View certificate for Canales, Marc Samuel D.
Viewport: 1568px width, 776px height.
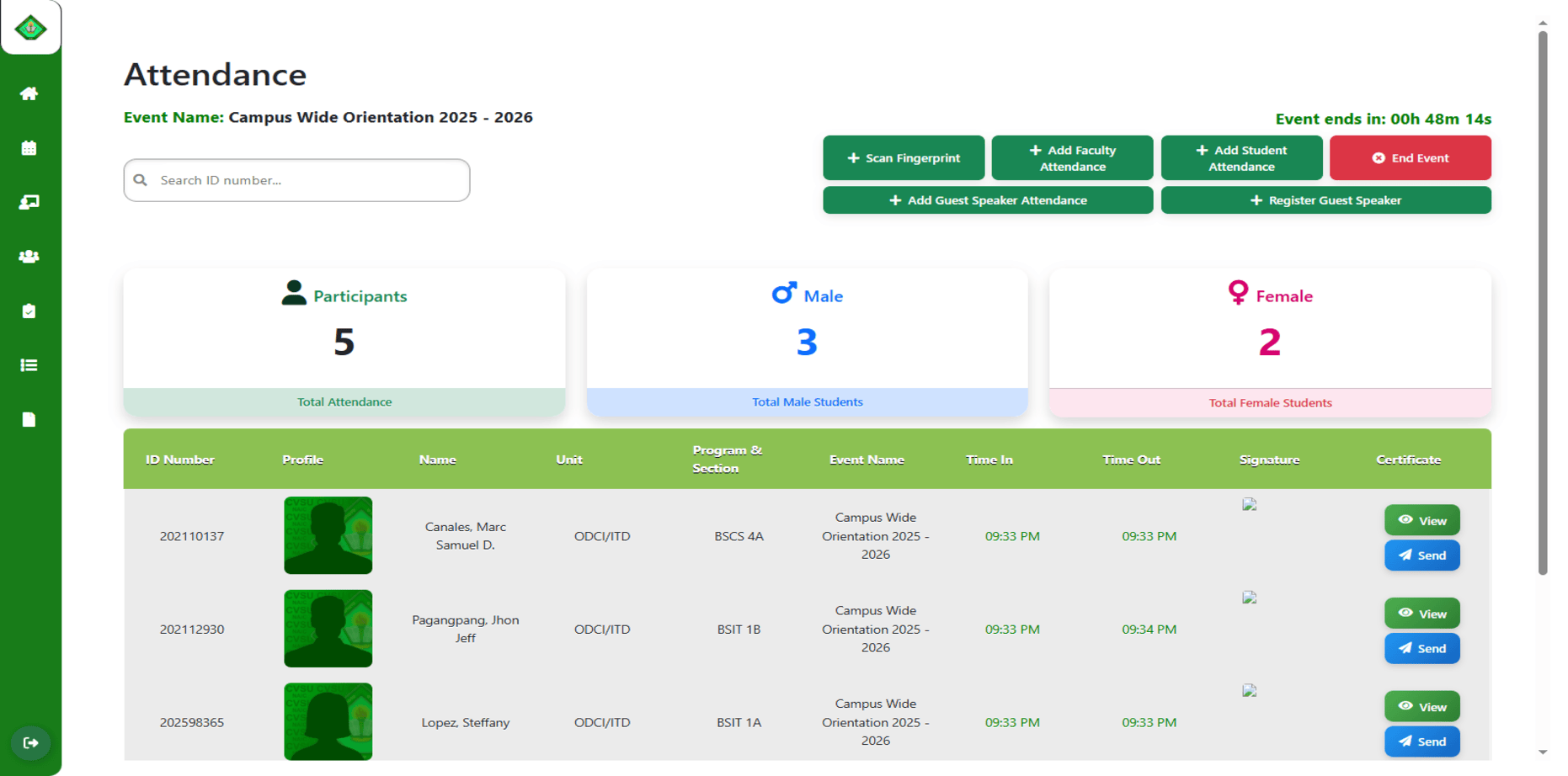(x=1422, y=520)
